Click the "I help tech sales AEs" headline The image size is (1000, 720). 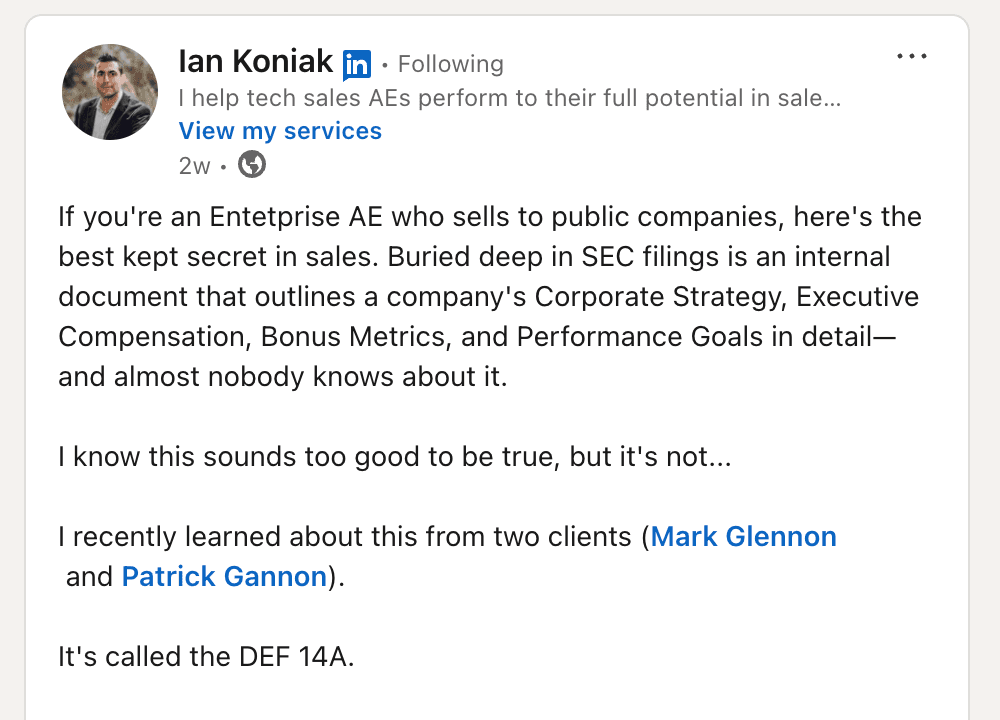tap(510, 98)
